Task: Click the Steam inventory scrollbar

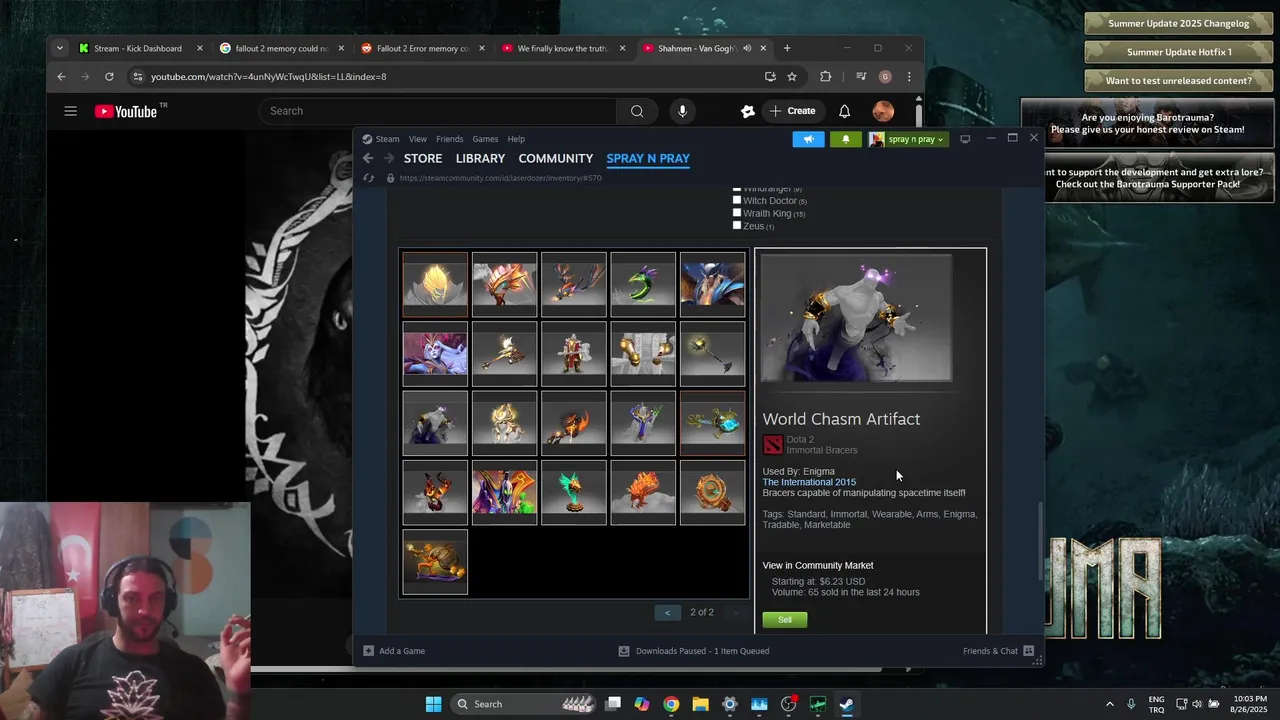Action: click(1040, 540)
